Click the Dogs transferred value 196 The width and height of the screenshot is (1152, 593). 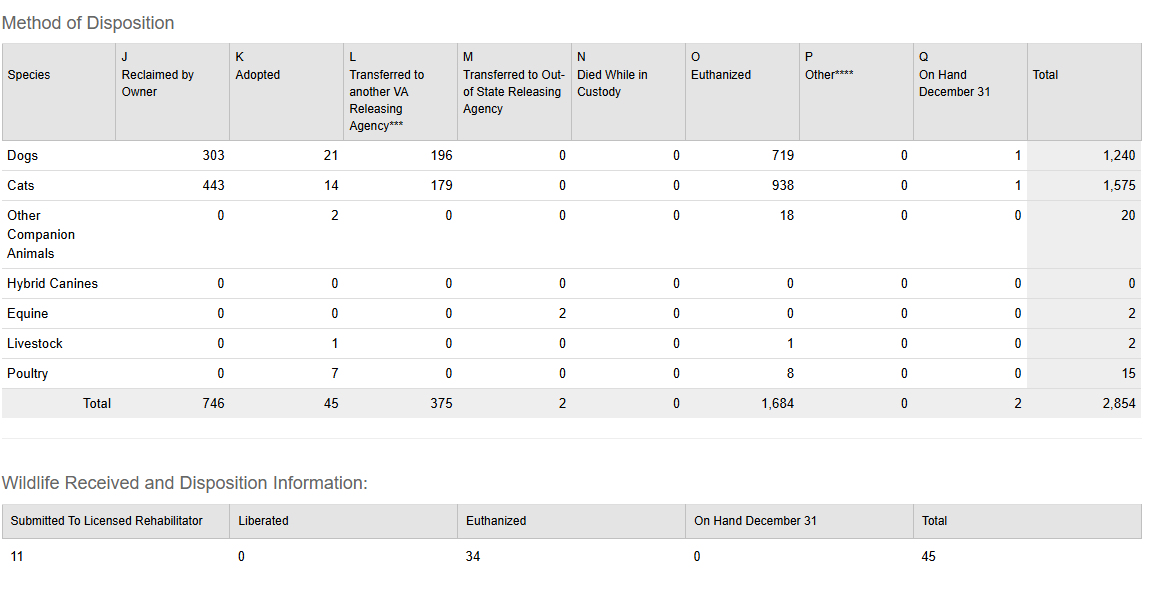(441, 156)
